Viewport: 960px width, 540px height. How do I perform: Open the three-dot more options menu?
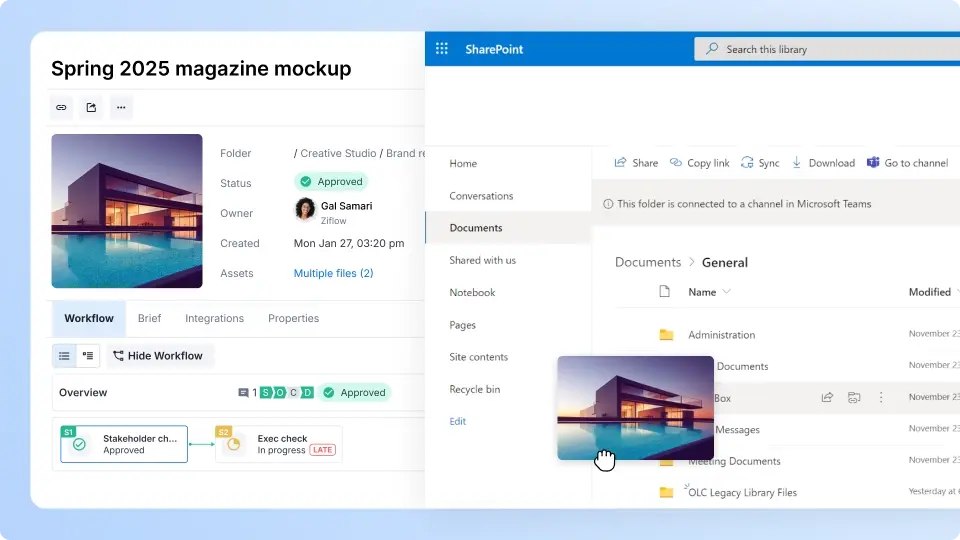pos(121,108)
